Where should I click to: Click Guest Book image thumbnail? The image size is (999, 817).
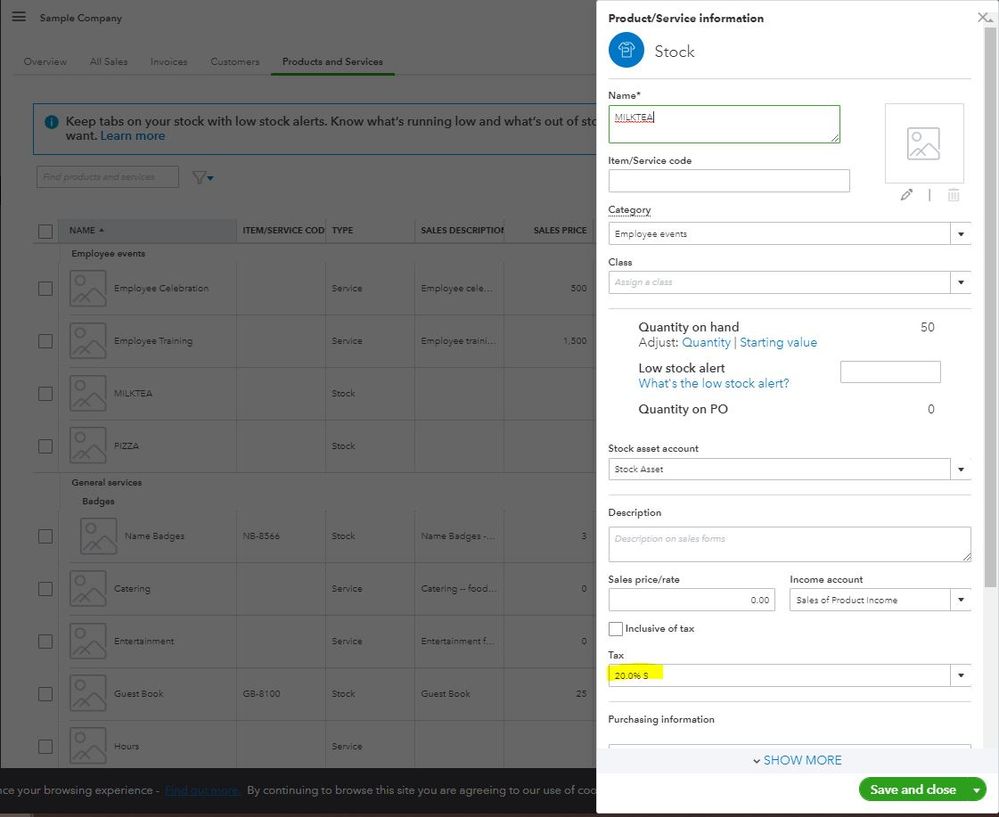[88, 693]
